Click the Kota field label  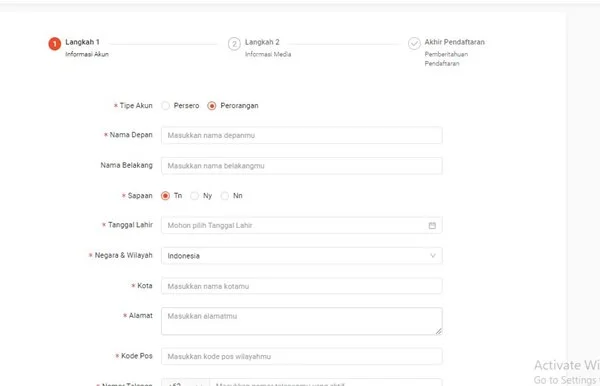145,286
